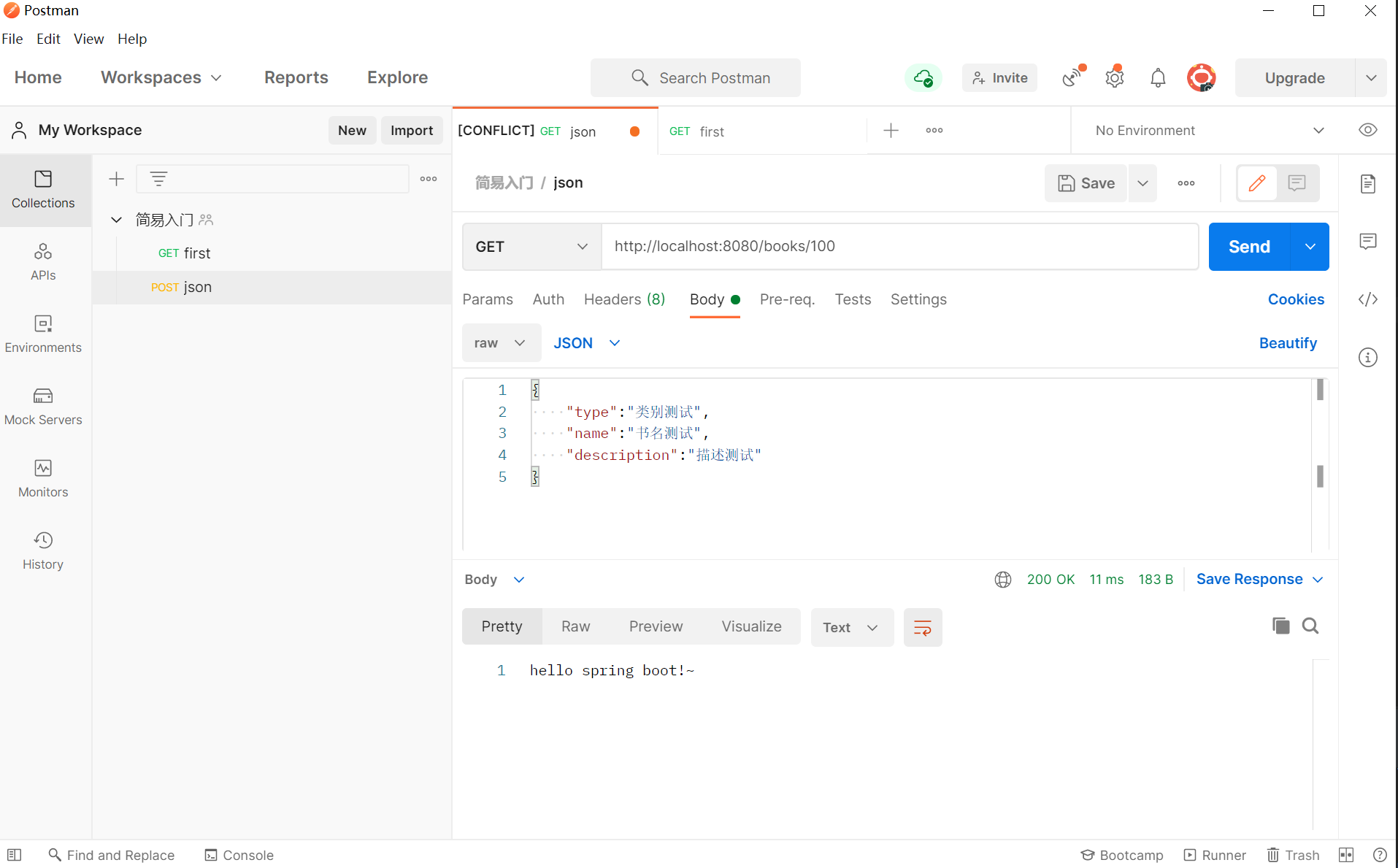Open the JSON body format dropdown

586,343
